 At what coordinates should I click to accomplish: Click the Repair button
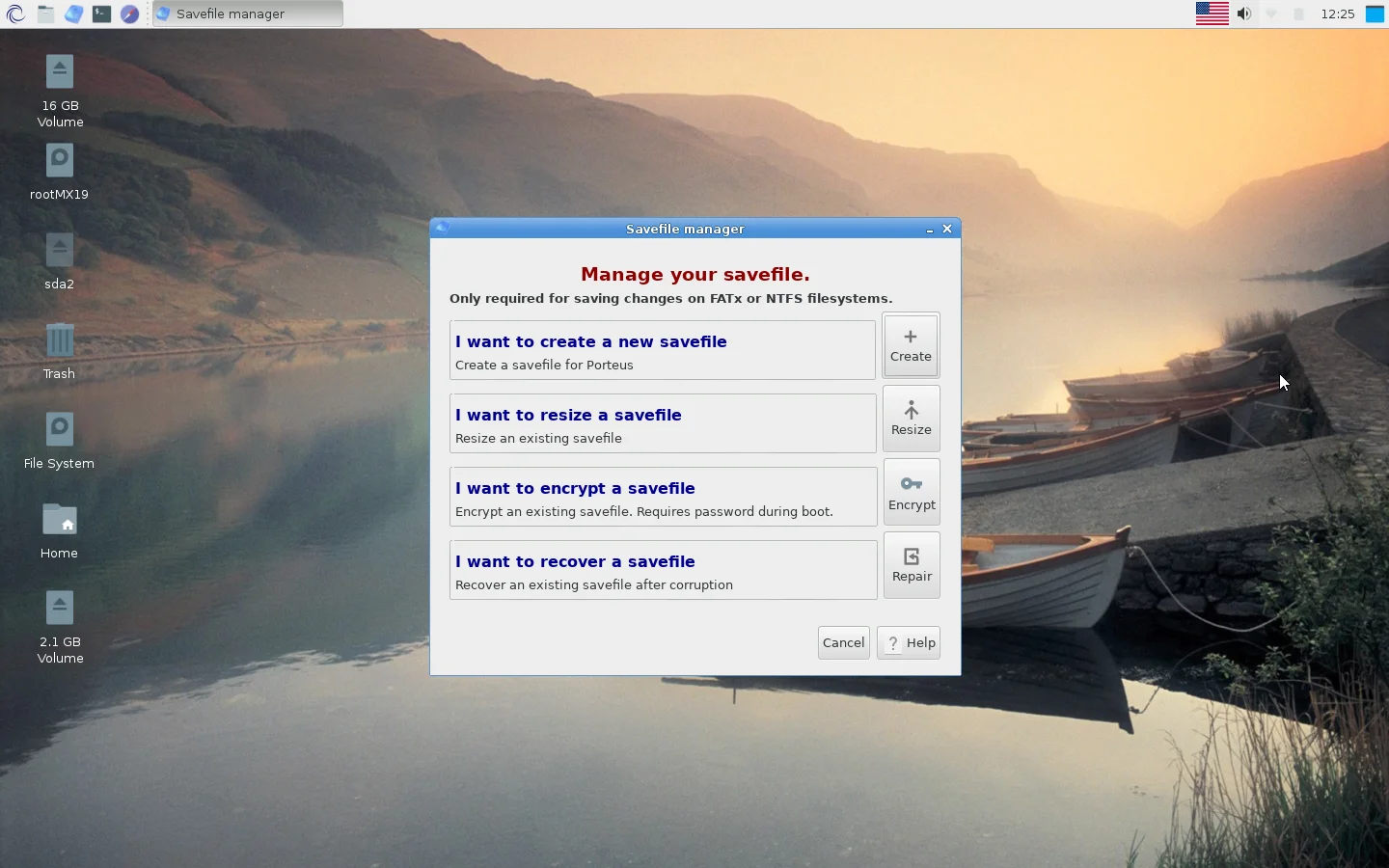click(x=912, y=565)
